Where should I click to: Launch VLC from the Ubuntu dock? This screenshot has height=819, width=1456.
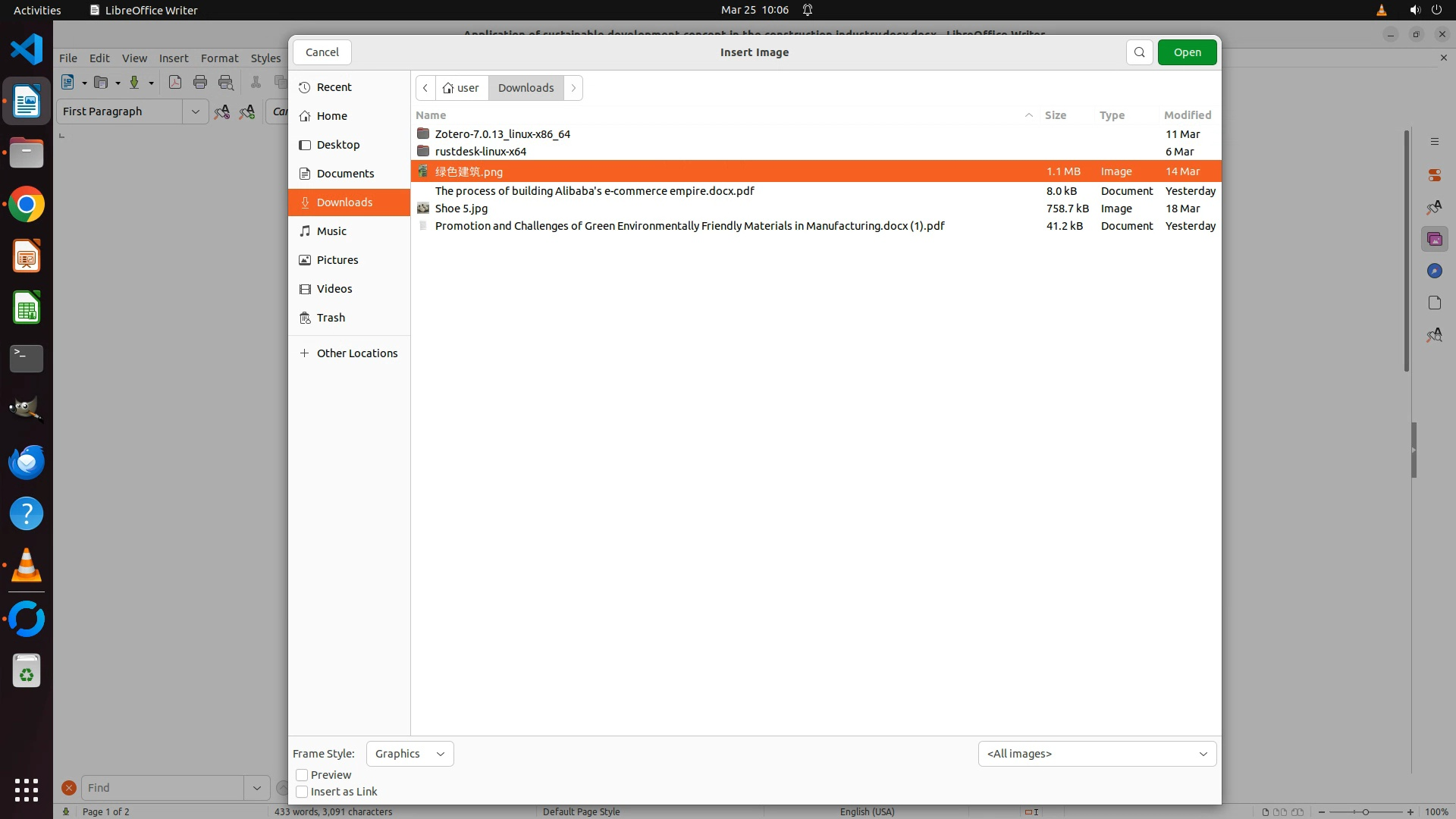coord(27,566)
